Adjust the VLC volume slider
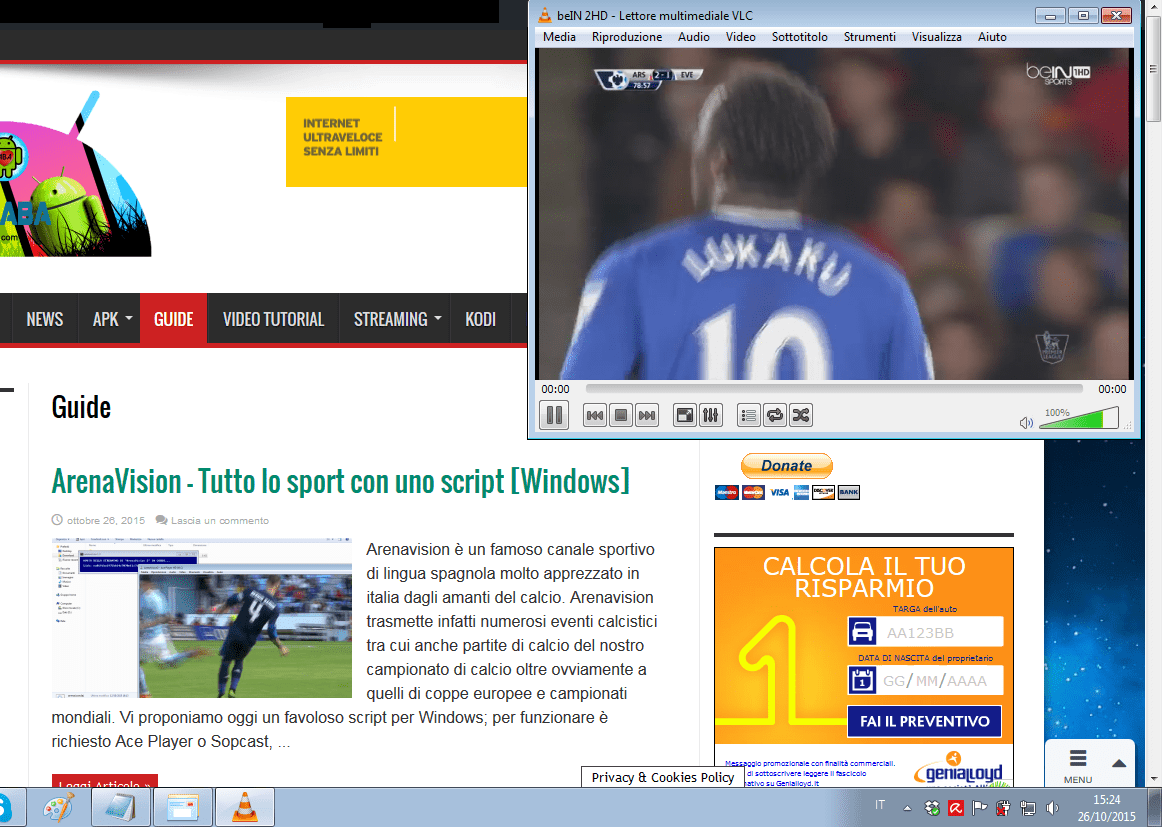Image resolution: width=1162 pixels, height=827 pixels. [x=1079, y=419]
